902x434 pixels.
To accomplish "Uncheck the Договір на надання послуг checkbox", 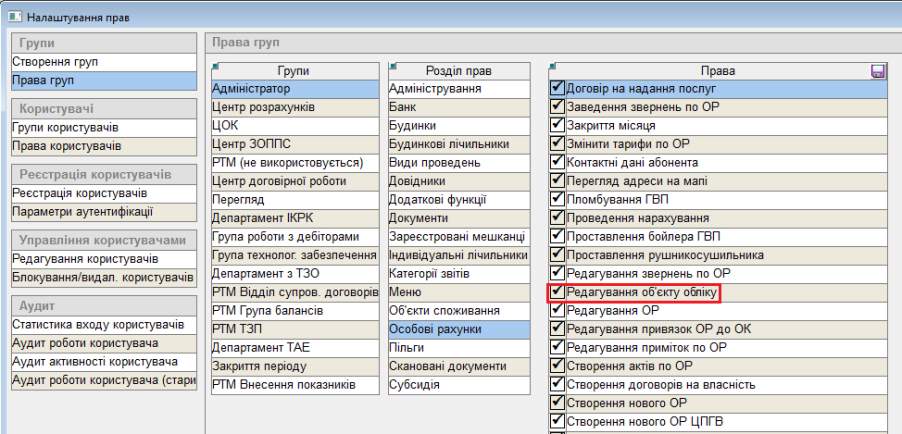I will [558, 89].
